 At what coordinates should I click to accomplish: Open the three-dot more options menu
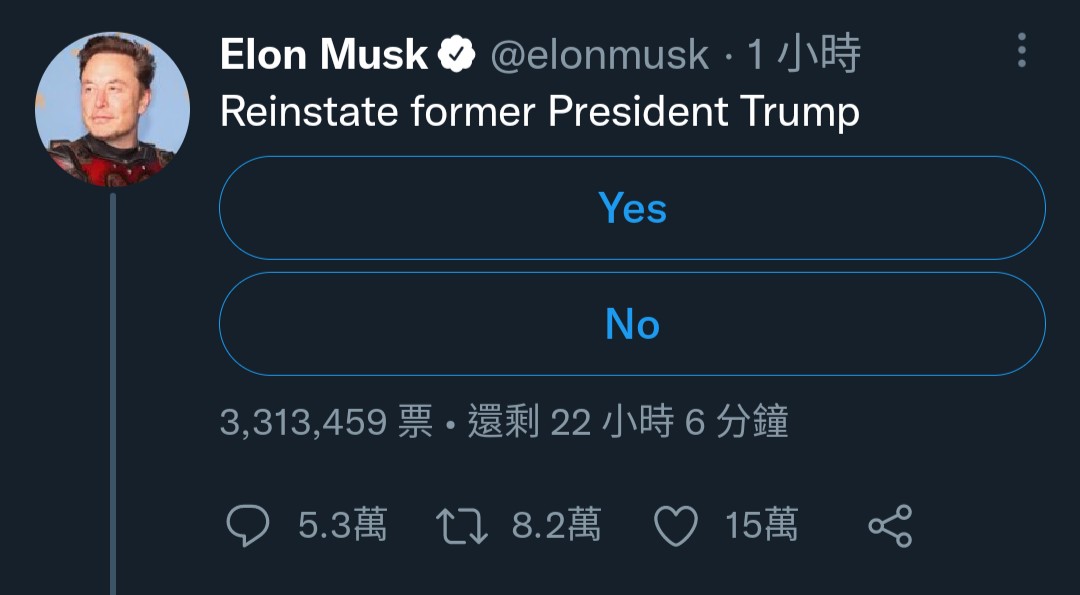(x=1021, y=50)
